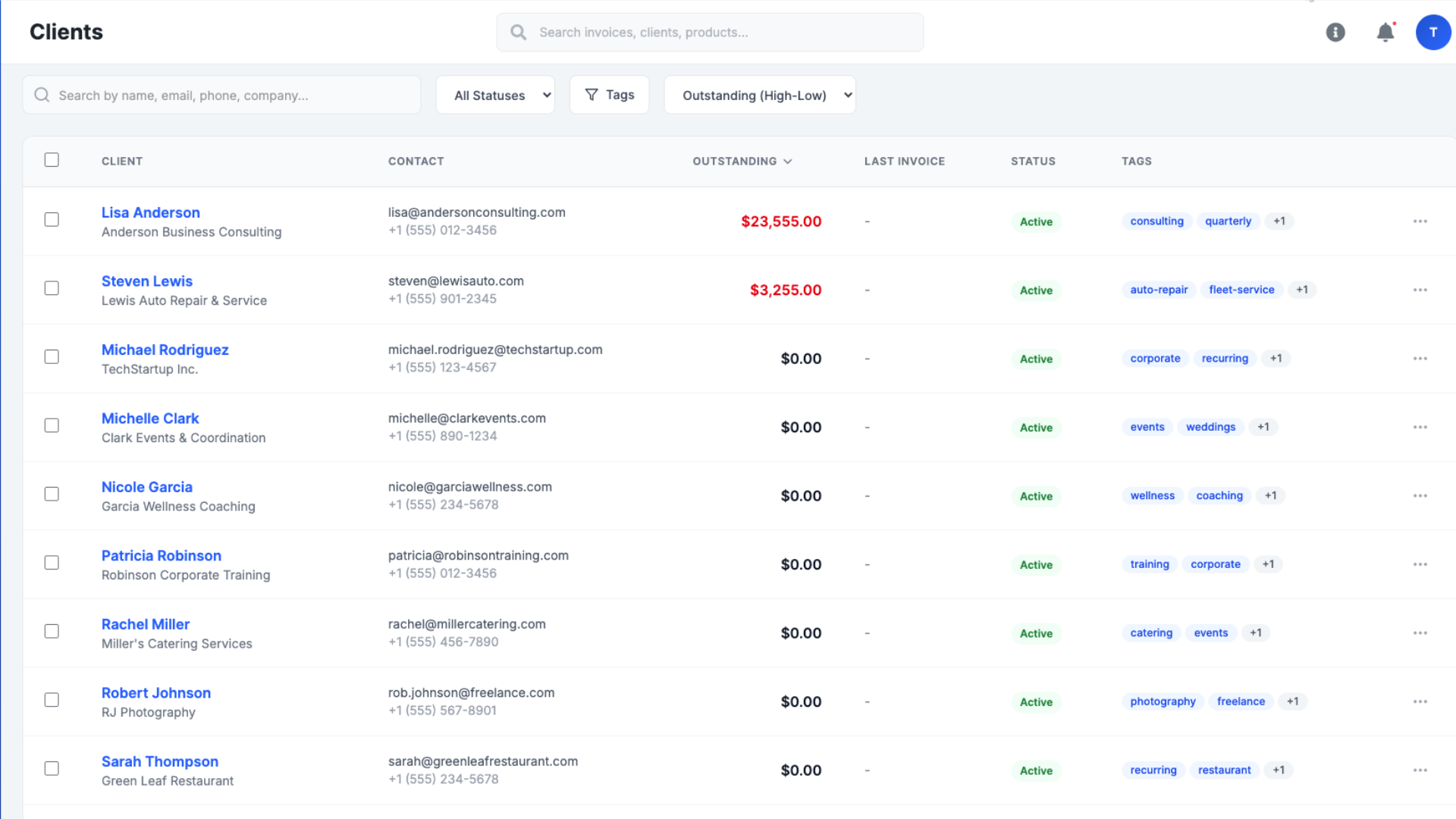Open the actions menu for Sarah Thompson's row
The width and height of the screenshot is (1456, 819).
coord(1420,770)
